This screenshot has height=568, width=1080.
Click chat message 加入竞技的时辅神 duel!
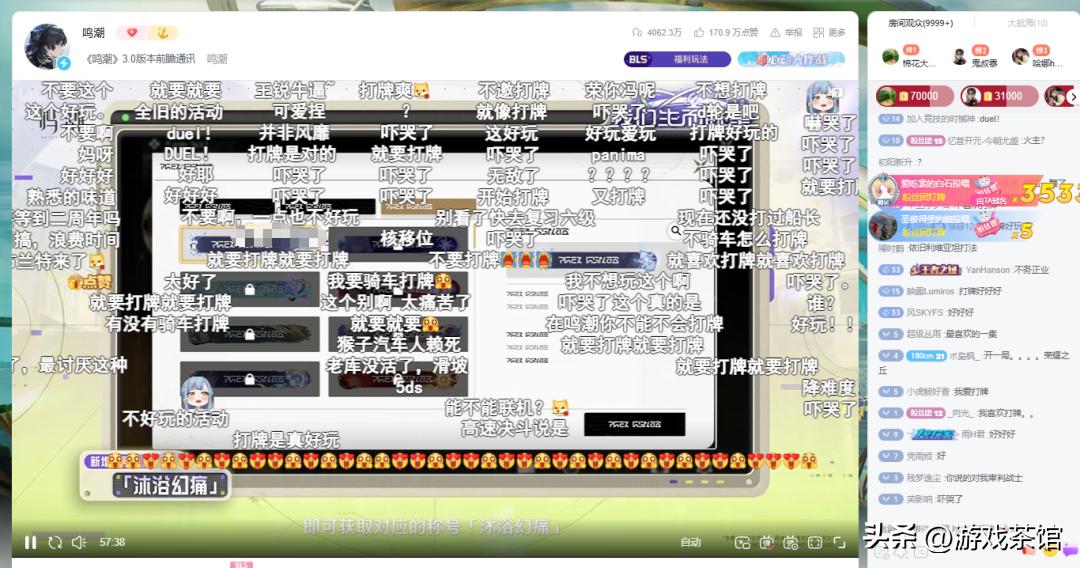(x=938, y=118)
